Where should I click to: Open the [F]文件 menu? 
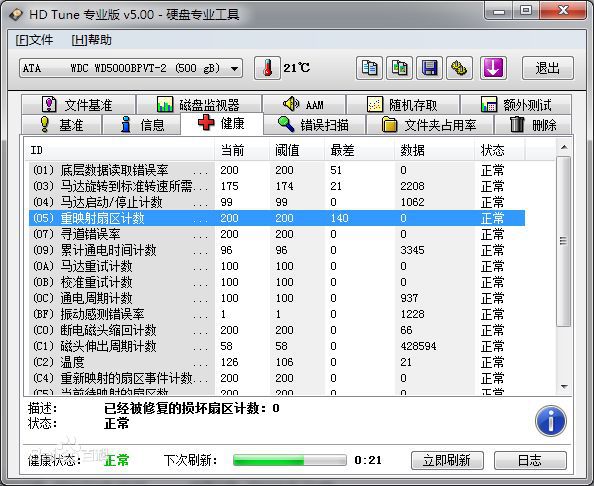(34, 40)
